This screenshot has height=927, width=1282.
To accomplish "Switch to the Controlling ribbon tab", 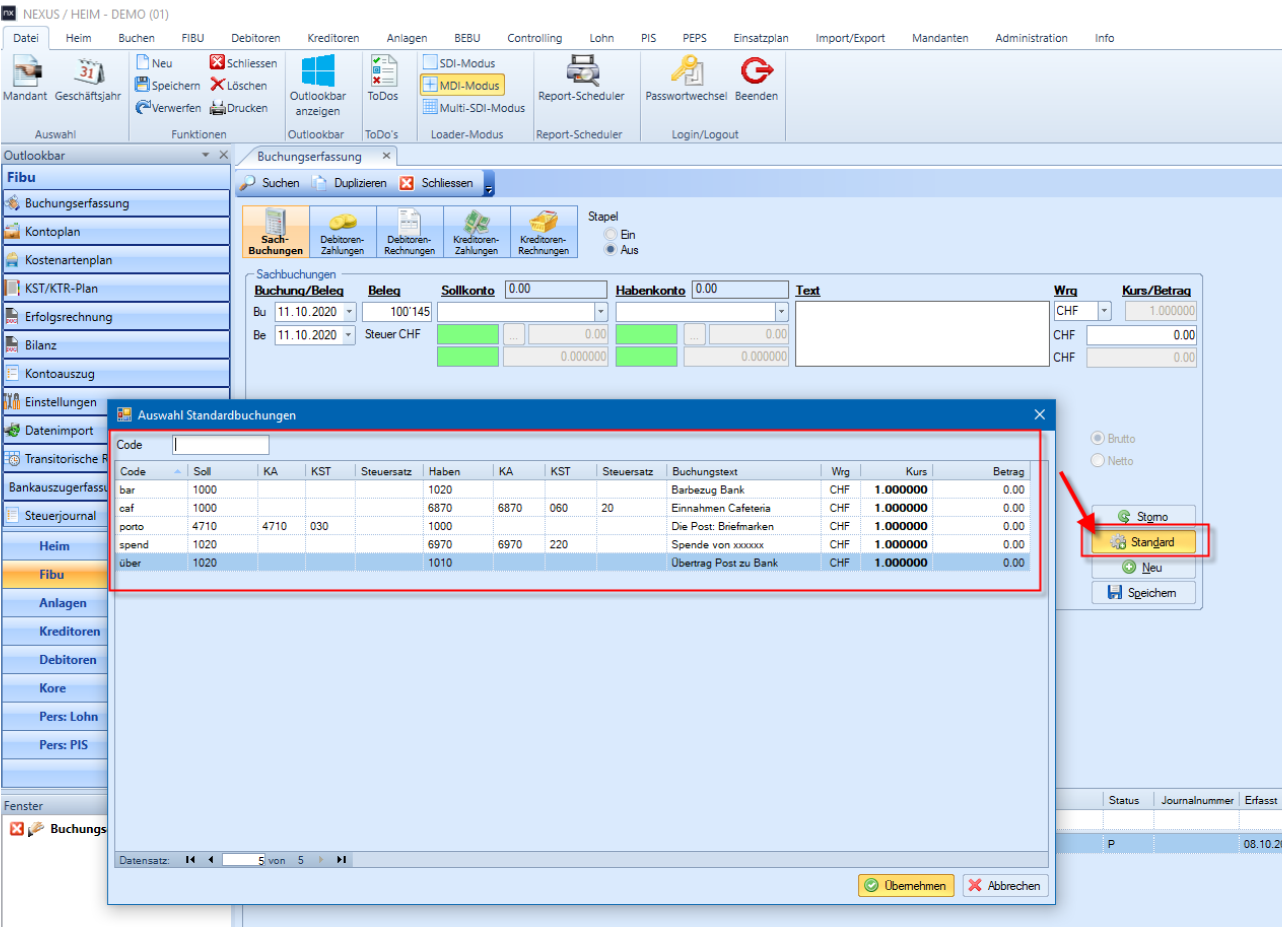I will pos(534,38).
